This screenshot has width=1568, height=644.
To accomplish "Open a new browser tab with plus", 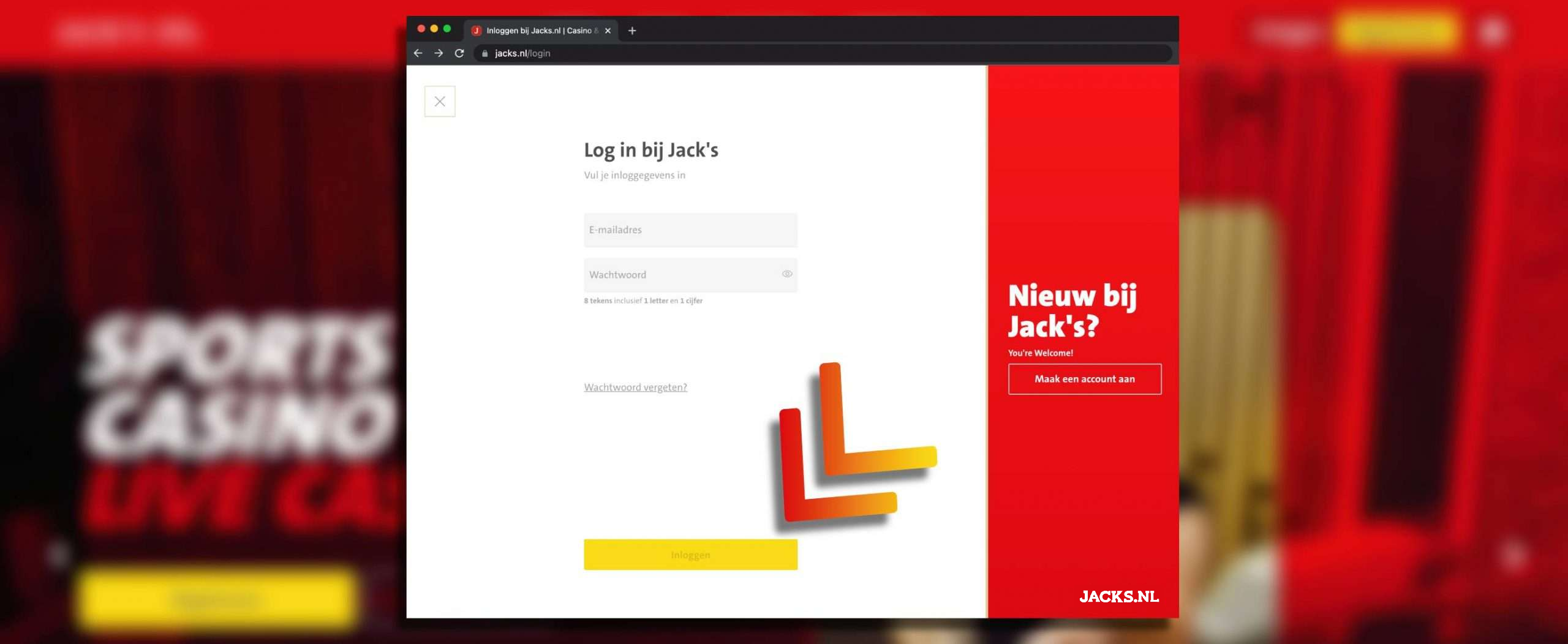I will click(x=632, y=31).
